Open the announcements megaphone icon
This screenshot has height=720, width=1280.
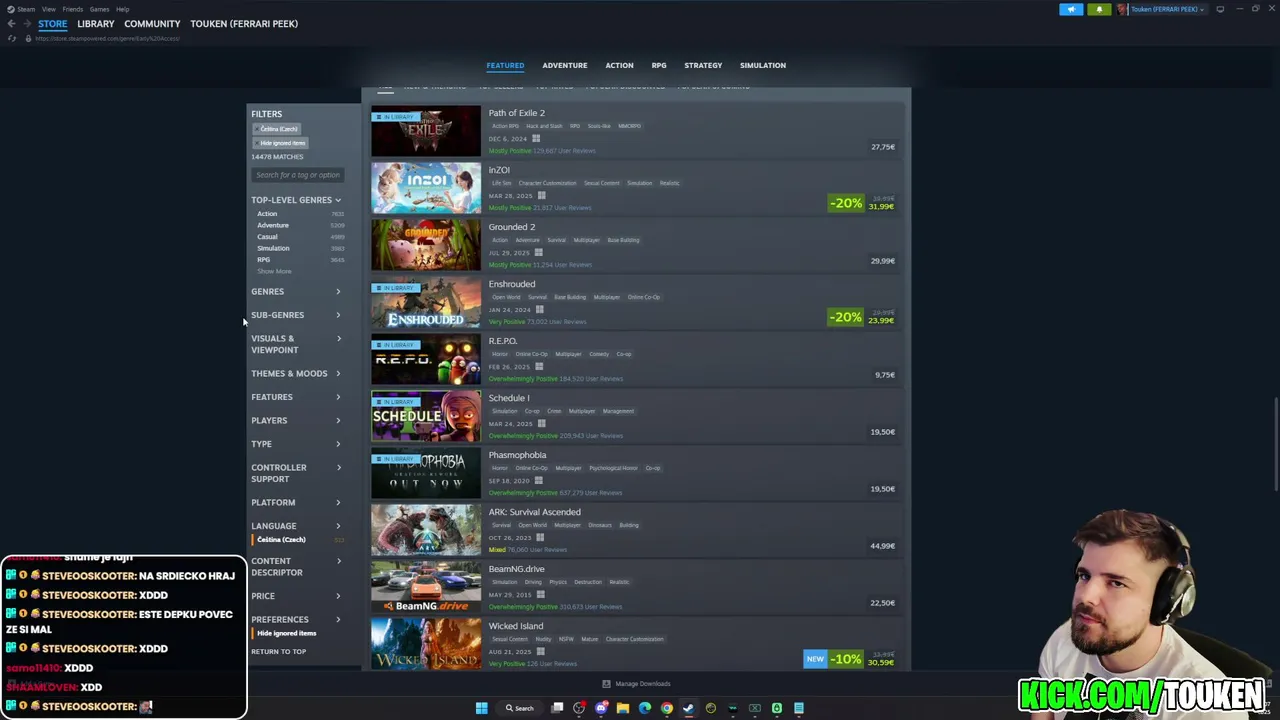coord(1071,9)
